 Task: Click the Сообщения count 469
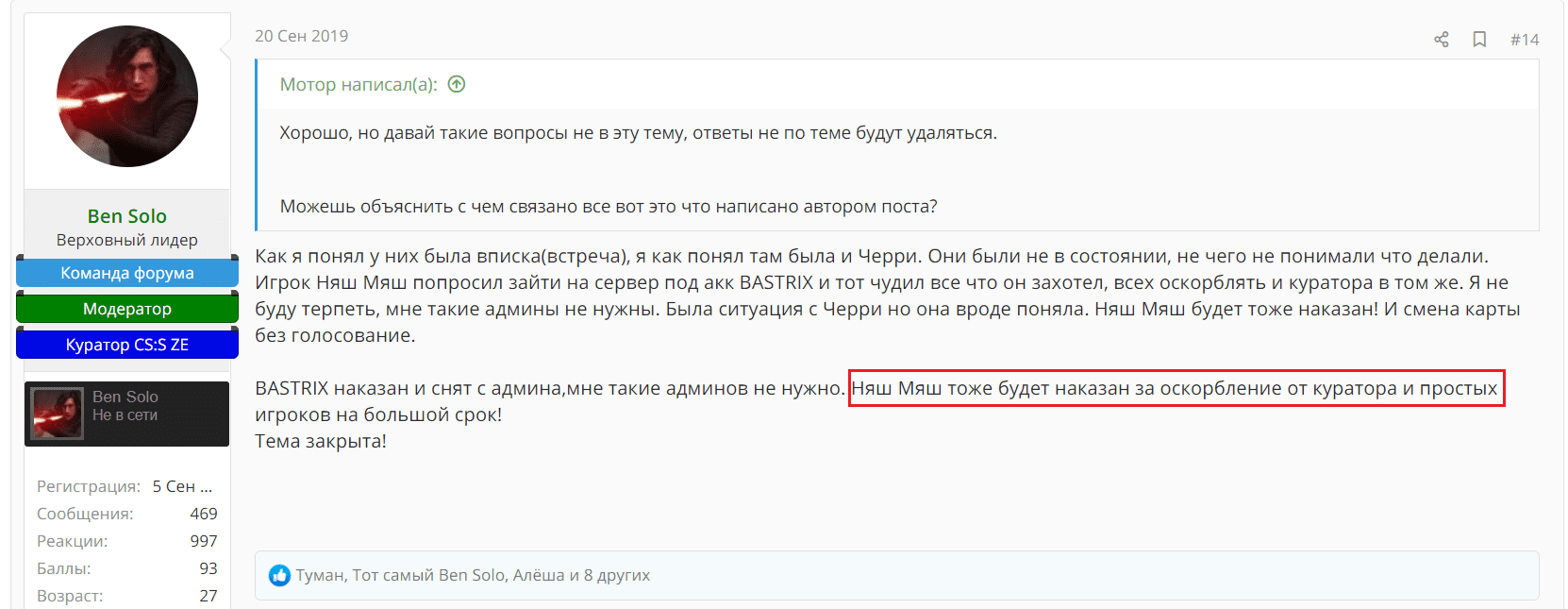tap(204, 514)
